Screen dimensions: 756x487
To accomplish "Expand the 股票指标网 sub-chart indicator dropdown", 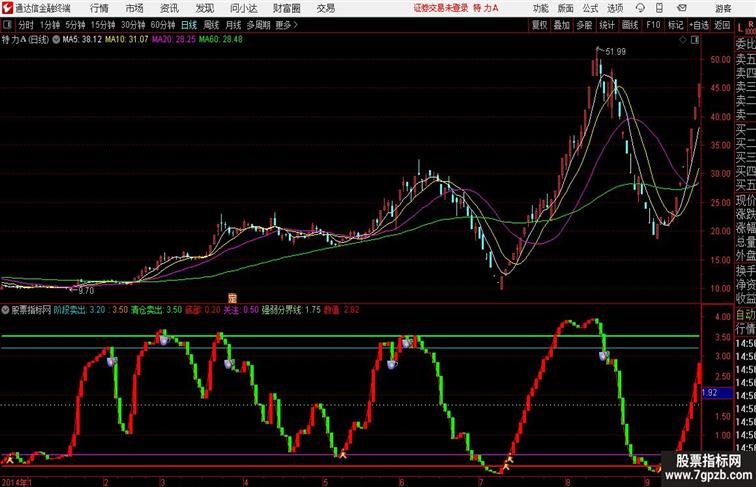I will (x=5, y=310).
